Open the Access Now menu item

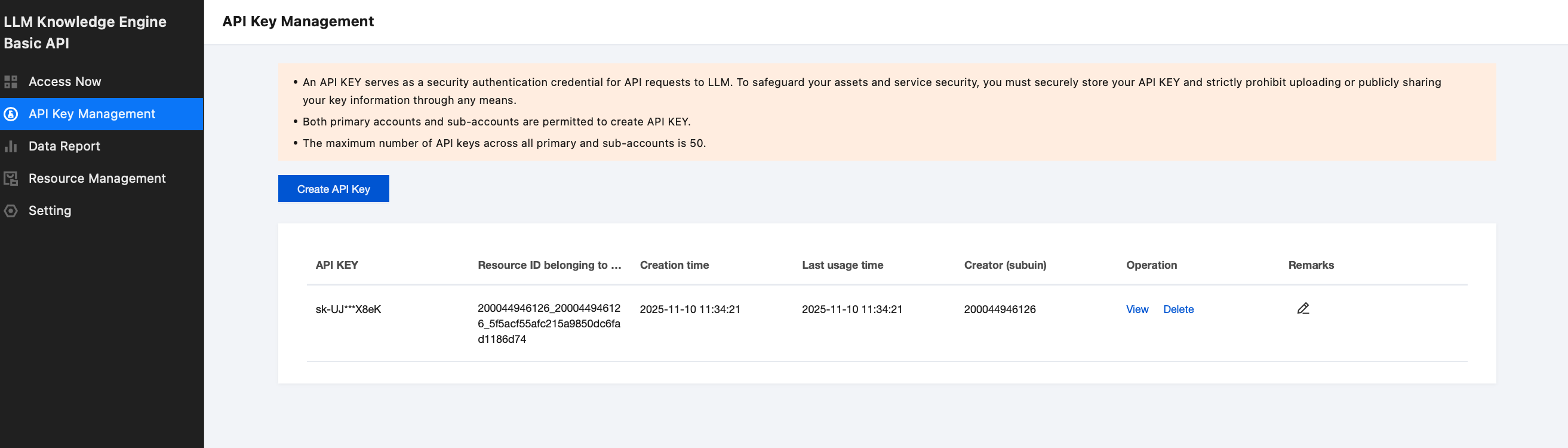pos(64,82)
